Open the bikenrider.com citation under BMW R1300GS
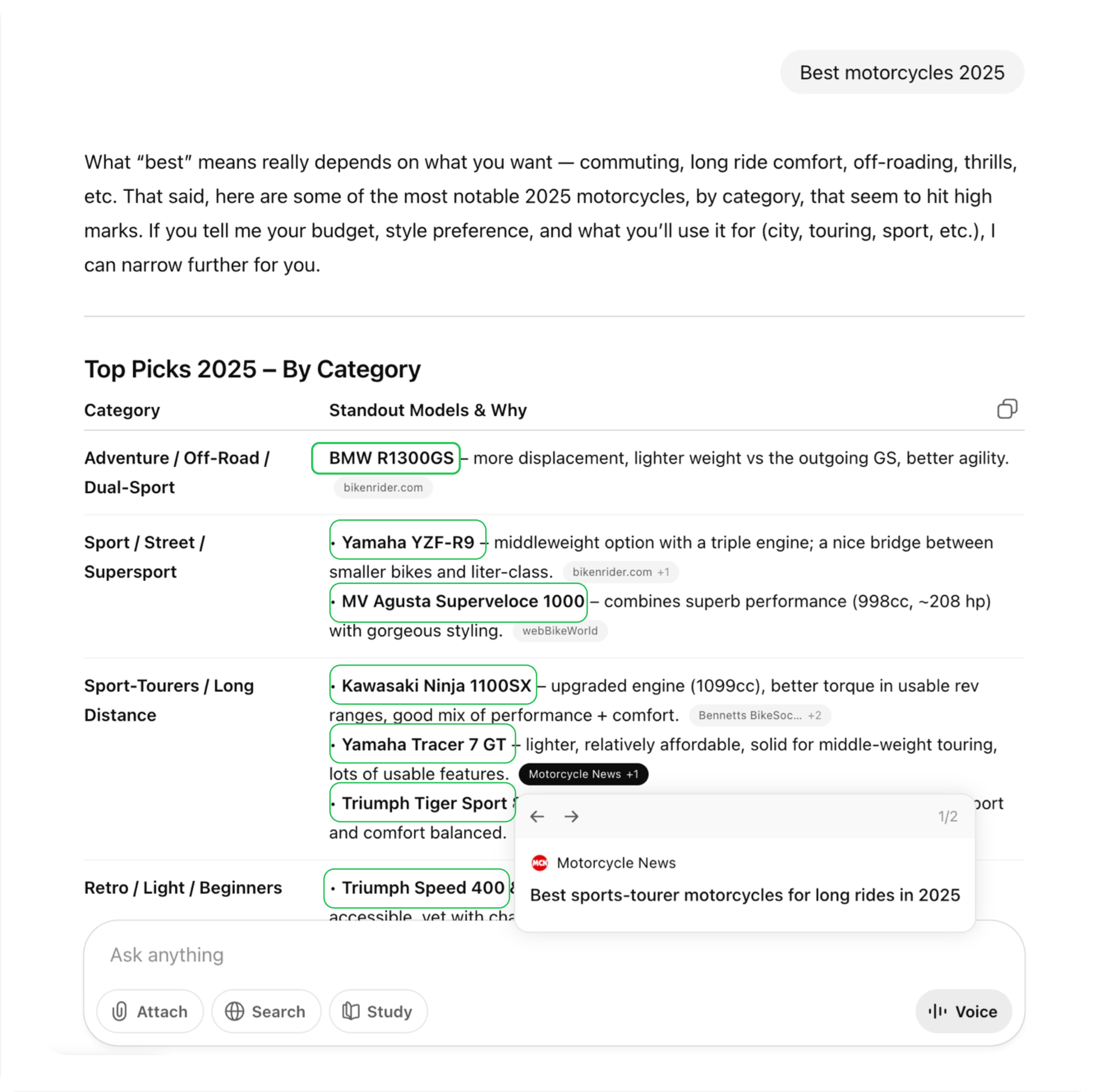The width and height of the screenshot is (1095, 1092). click(x=383, y=487)
